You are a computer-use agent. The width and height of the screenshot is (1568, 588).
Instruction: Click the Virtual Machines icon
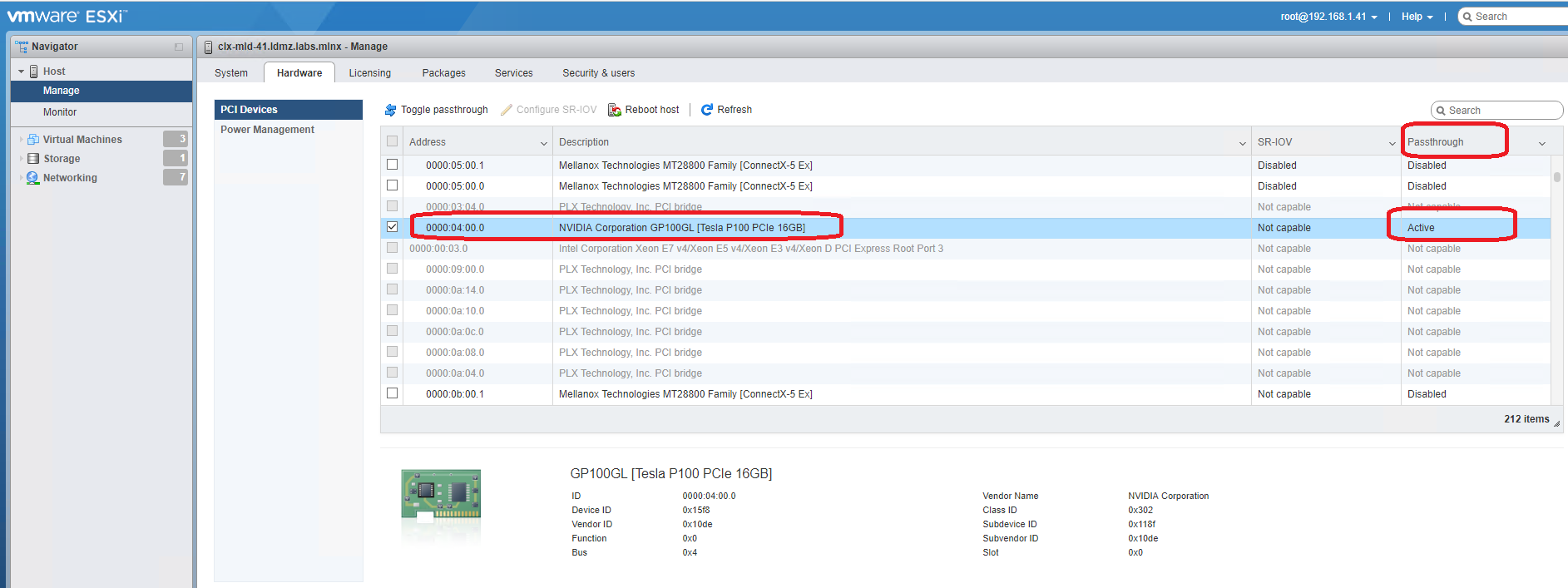pos(33,139)
